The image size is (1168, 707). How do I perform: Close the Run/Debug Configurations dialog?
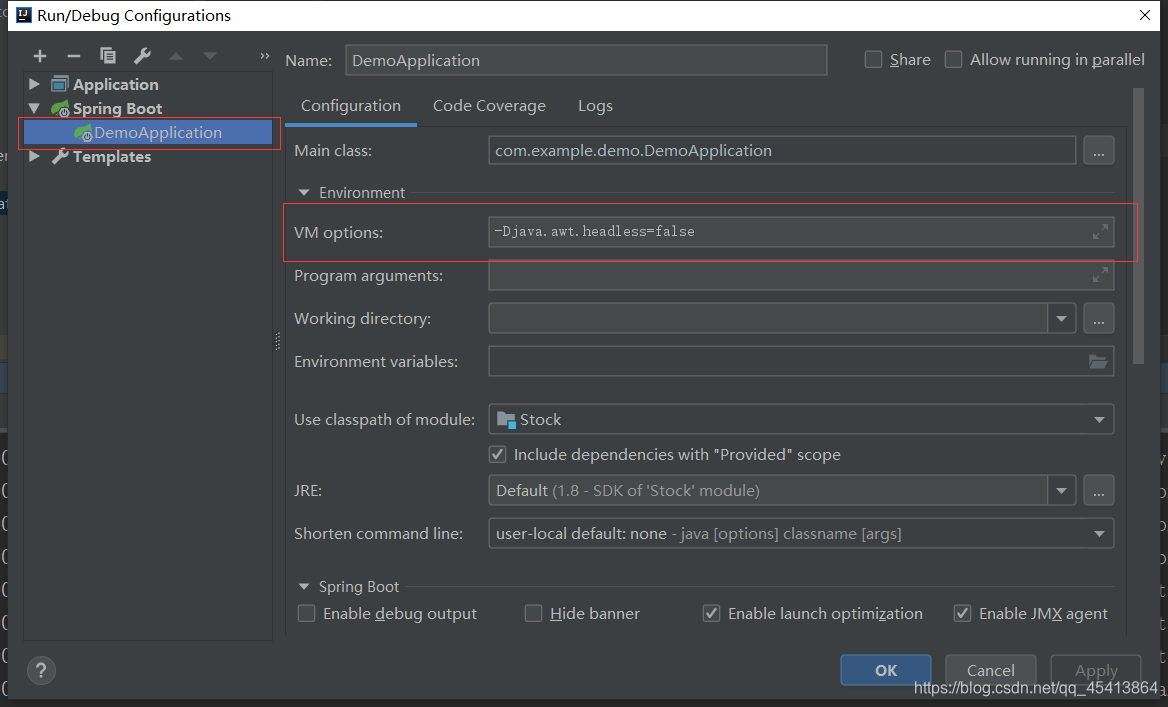[1144, 15]
